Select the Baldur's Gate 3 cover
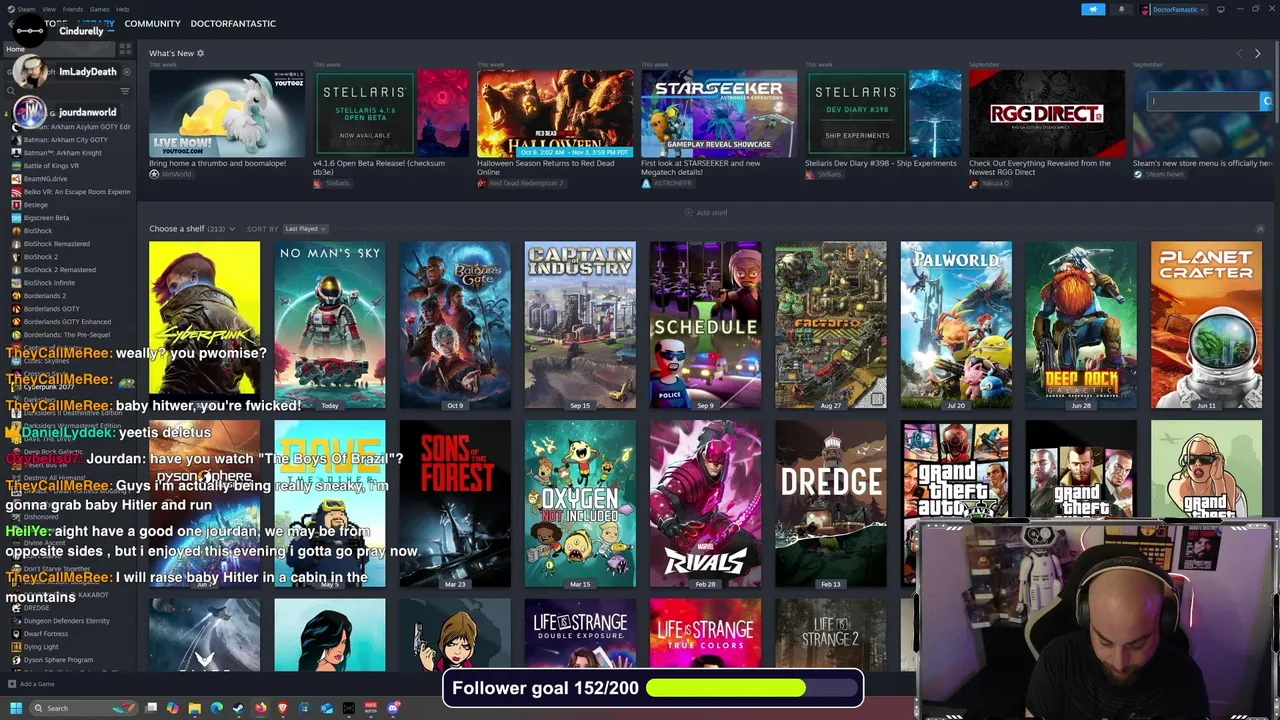 tap(455, 325)
